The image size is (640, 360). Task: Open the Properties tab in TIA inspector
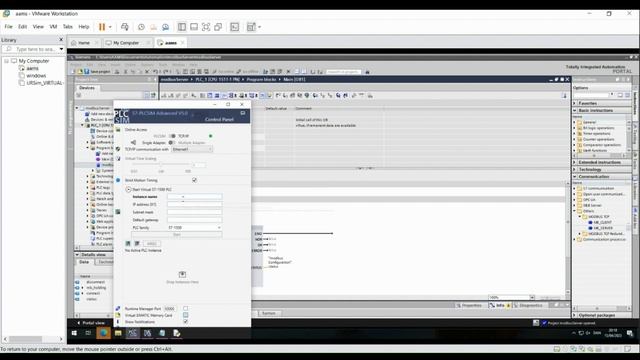pos(469,305)
